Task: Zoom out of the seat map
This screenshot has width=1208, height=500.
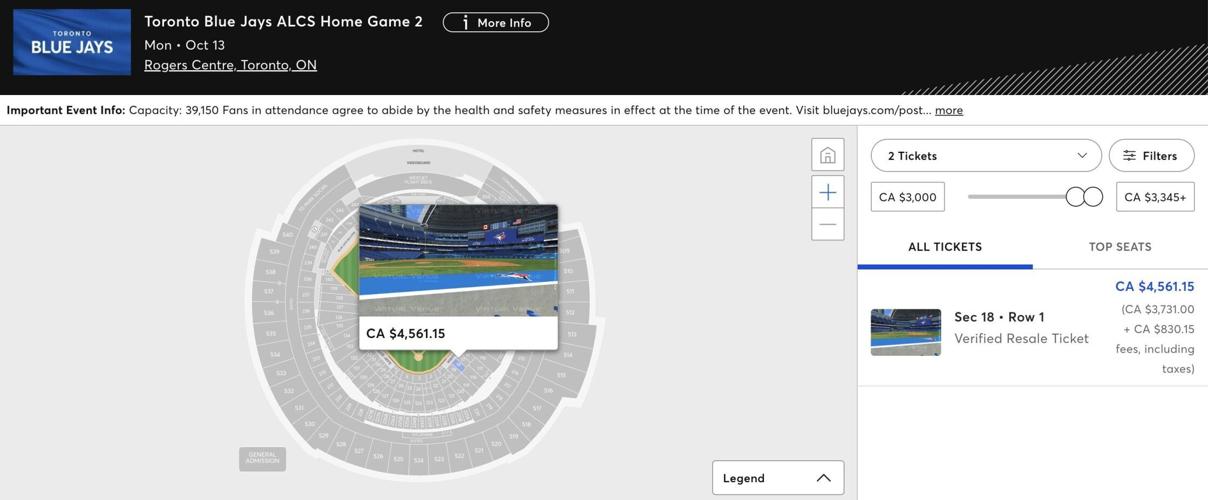Action: pos(828,224)
